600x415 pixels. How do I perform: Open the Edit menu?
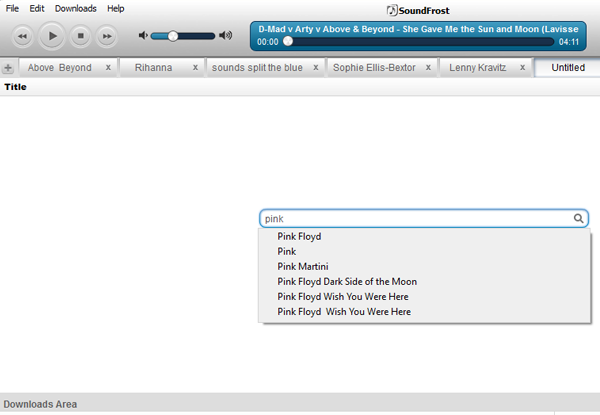coord(37,8)
